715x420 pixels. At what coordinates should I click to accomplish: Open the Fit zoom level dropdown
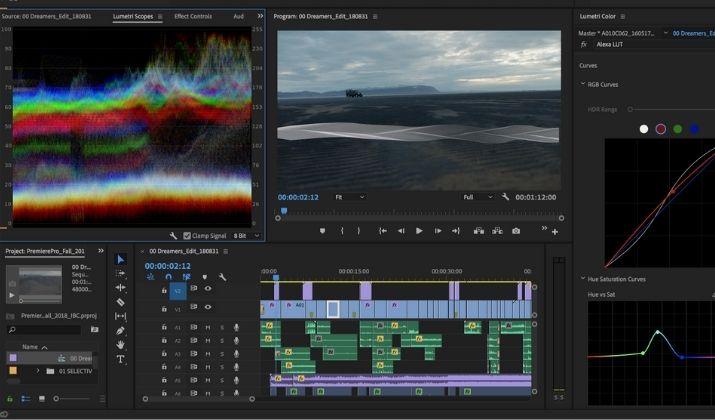point(350,197)
